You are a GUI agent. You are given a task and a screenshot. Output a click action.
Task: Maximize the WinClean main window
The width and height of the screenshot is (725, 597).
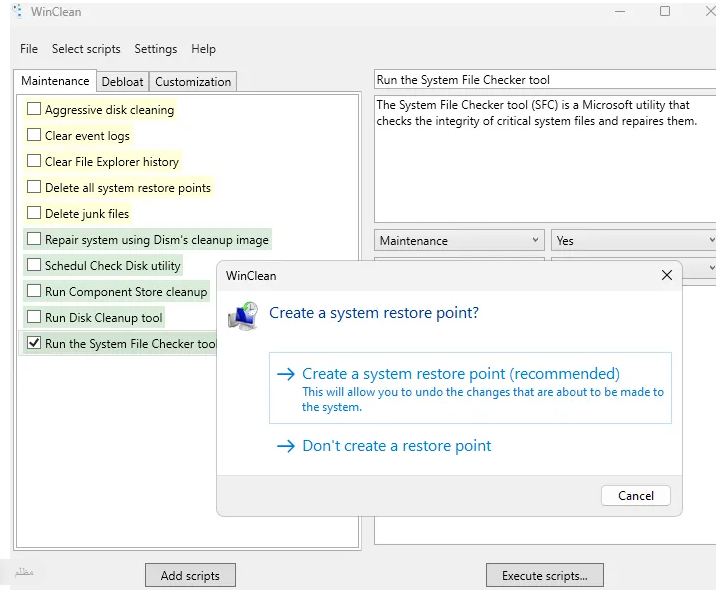point(665,11)
